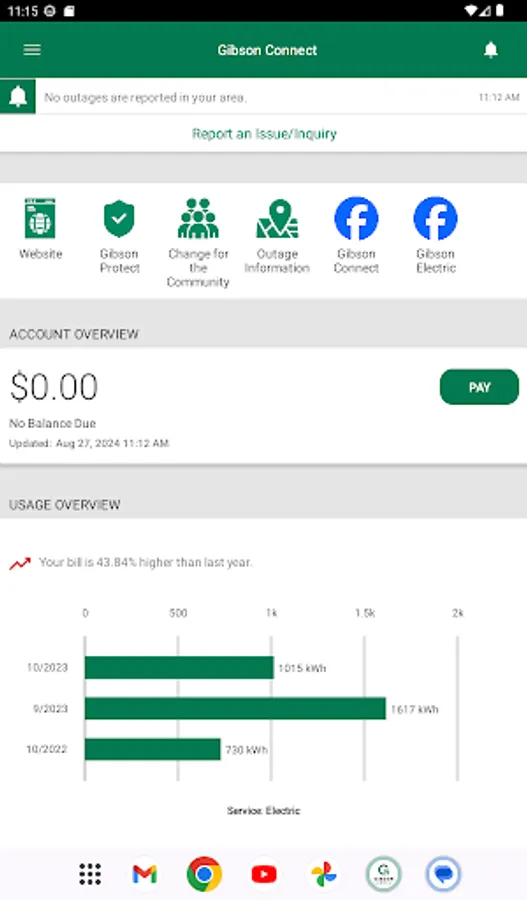The width and height of the screenshot is (527, 900).
Task: Open the Gibson Electric Facebook icon
Action: (x=436, y=218)
